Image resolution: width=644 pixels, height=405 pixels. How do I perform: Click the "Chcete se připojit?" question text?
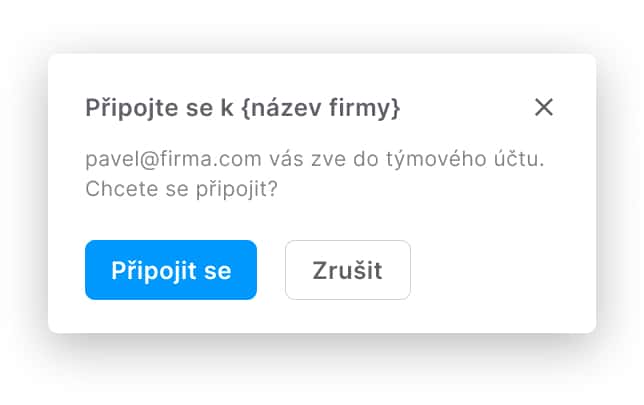pyautogui.click(x=181, y=188)
